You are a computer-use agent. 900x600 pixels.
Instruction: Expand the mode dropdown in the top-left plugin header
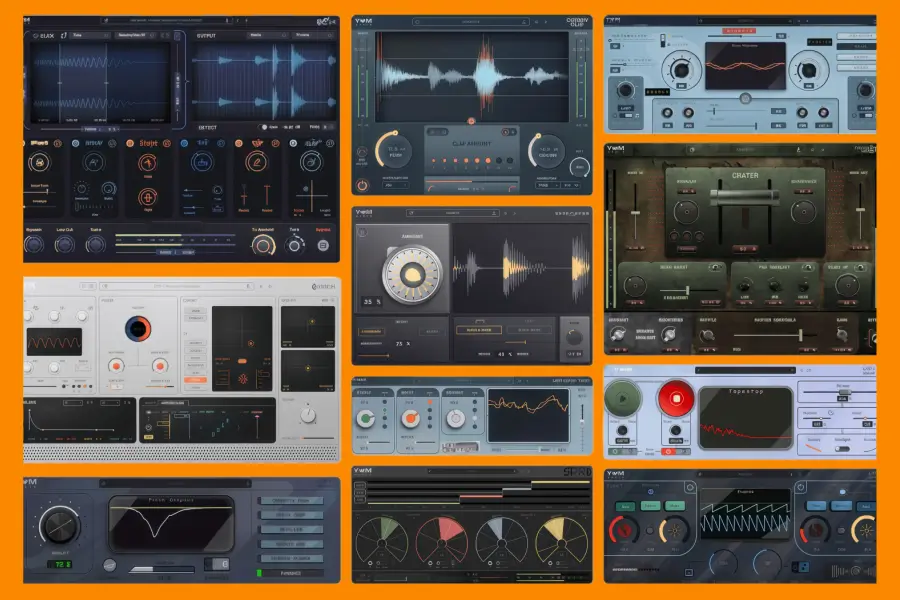[92, 36]
